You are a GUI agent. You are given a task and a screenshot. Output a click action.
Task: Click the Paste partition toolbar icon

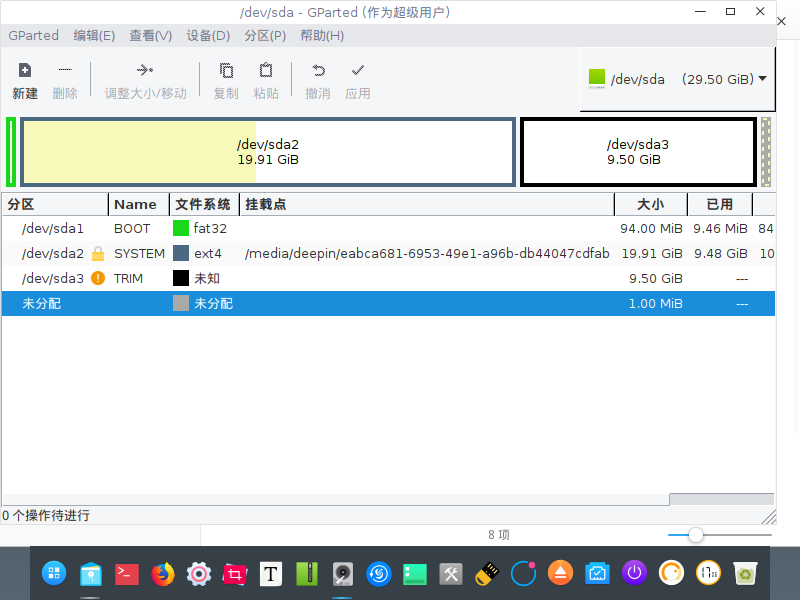click(266, 70)
